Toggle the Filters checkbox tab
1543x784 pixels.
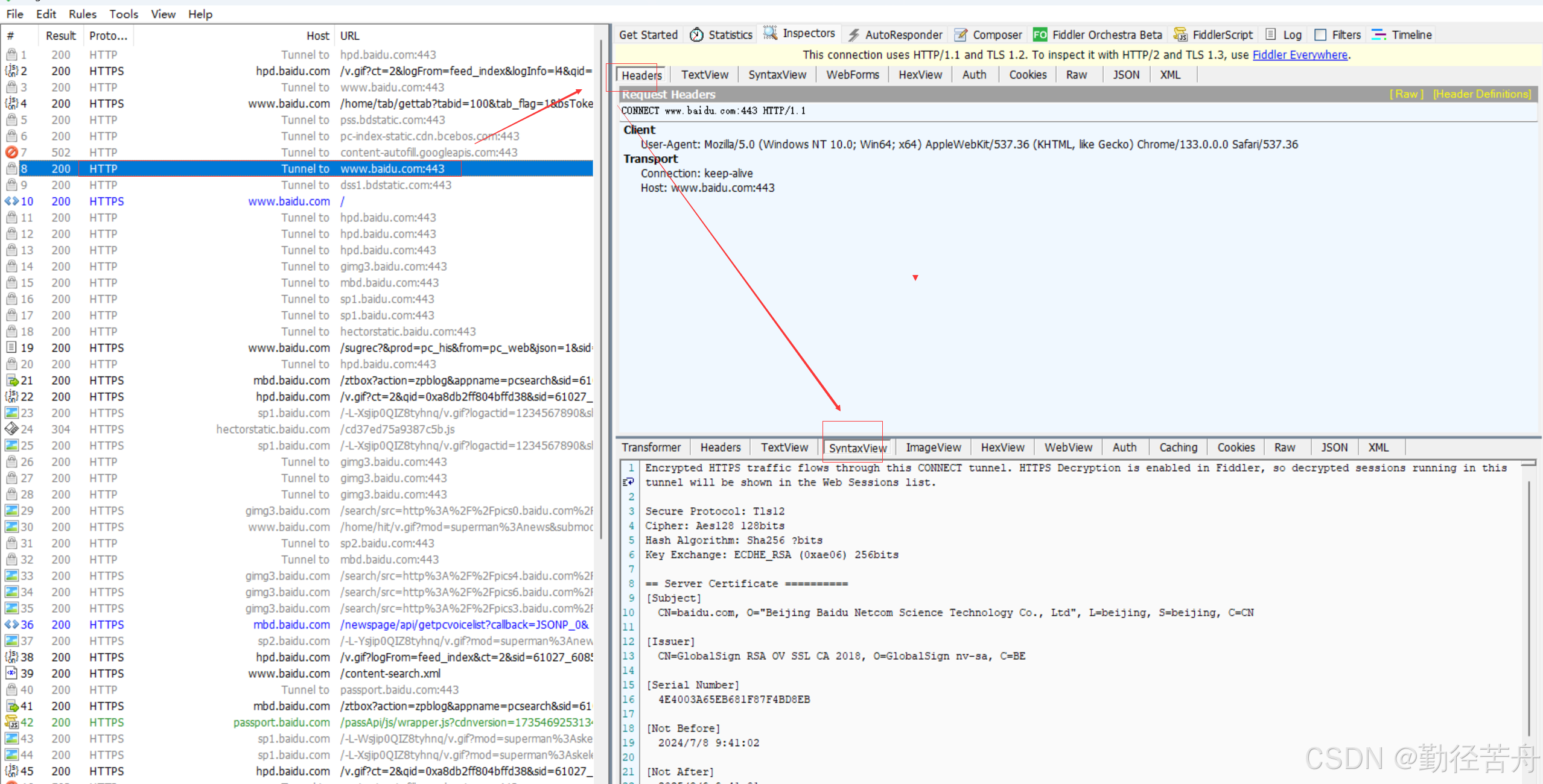[x=1320, y=35]
